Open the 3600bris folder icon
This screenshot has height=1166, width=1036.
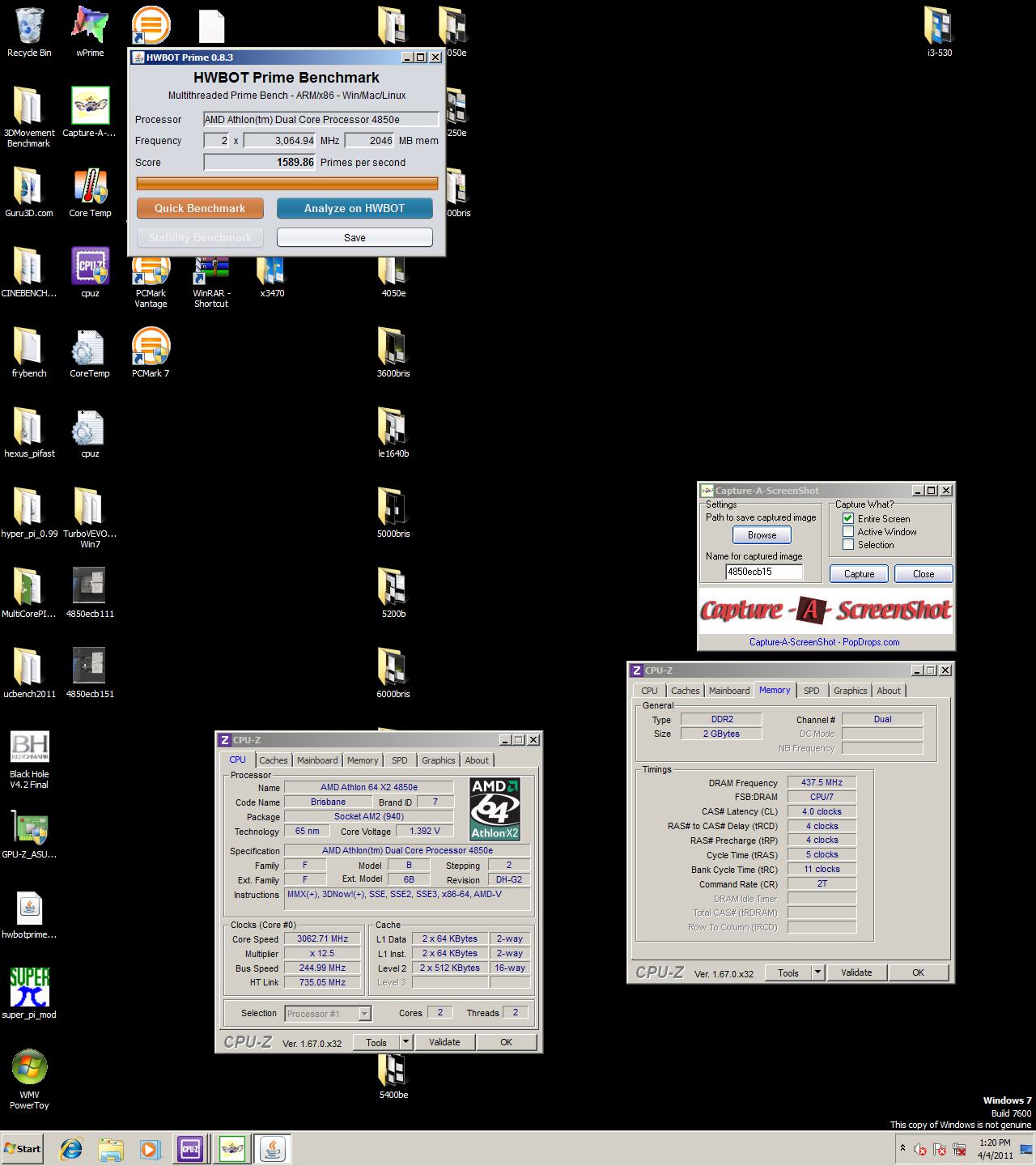(393, 347)
